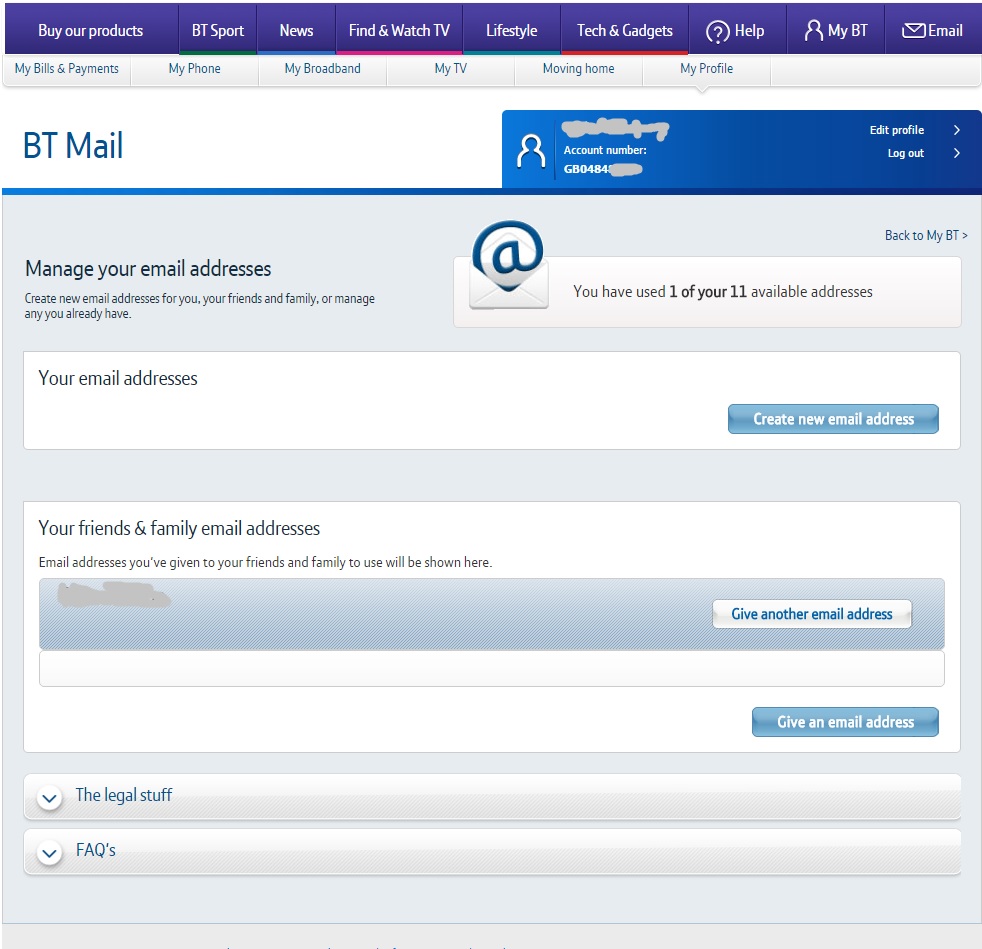Viewport: 982px width, 949px height.
Task: Click the arrow beside Log out
Action: 957,153
